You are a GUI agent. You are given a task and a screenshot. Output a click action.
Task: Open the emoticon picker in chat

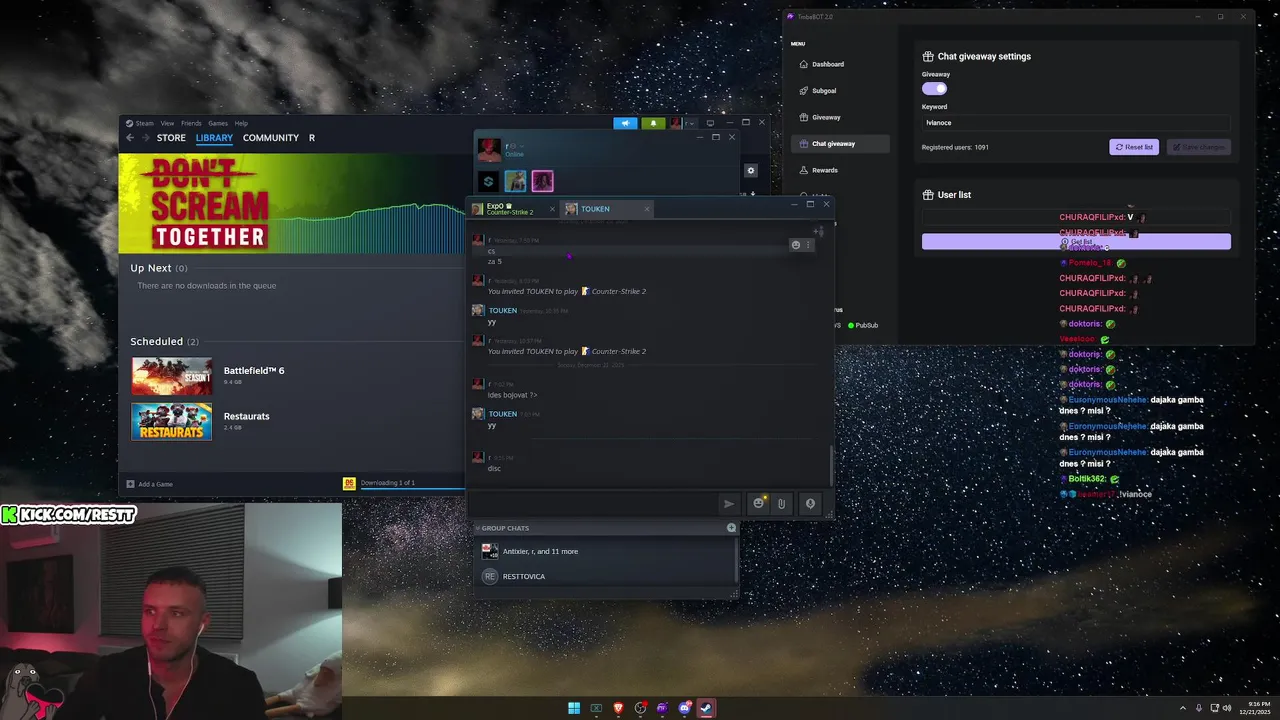[758, 503]
